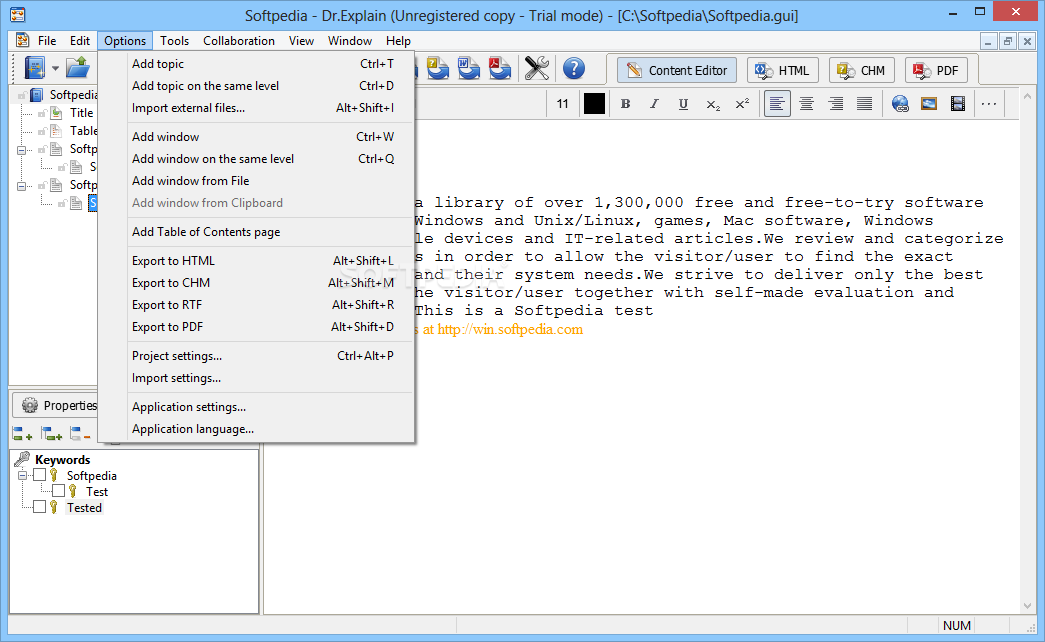Click the more options ellipsis icon
Viewport: 1045px width, 642px height.
click(989, 103)
